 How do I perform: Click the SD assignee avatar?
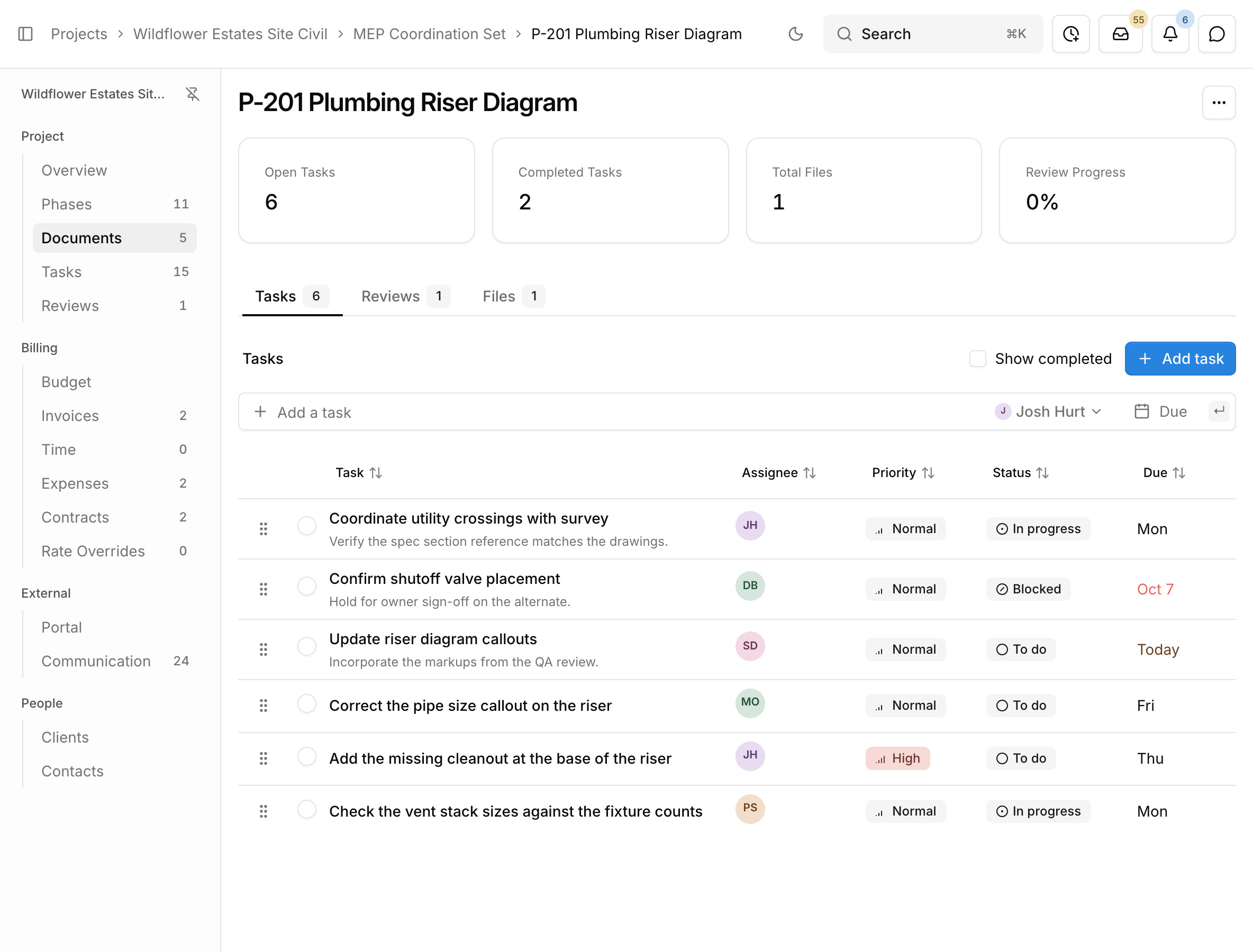click(x=750, y=646)
